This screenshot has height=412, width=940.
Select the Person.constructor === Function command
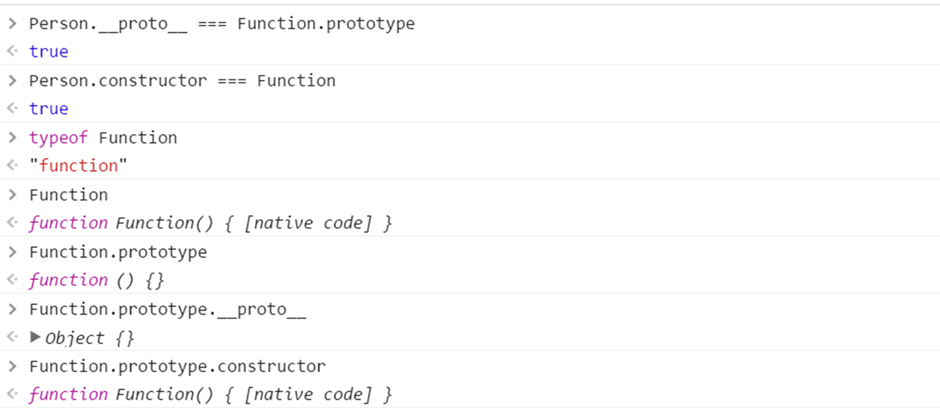tap(182, 80)
